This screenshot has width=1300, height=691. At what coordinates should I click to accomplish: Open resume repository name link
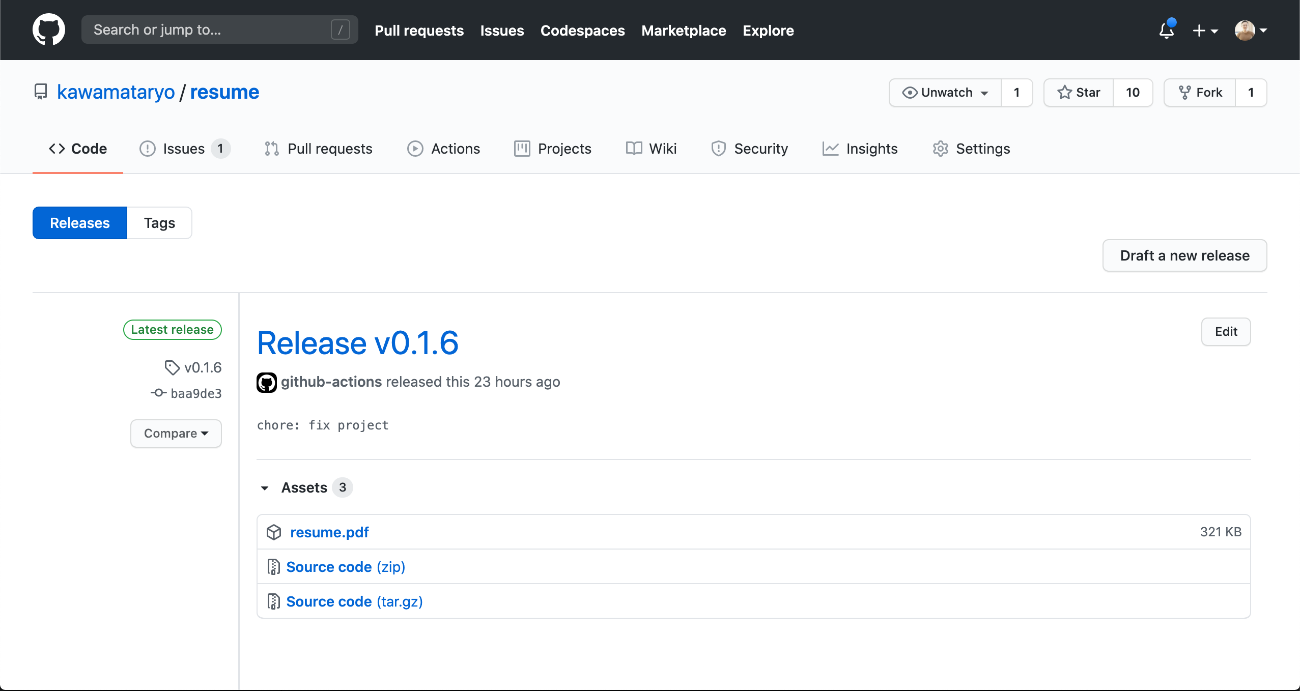pyautogui.click(x=224, y=92)
